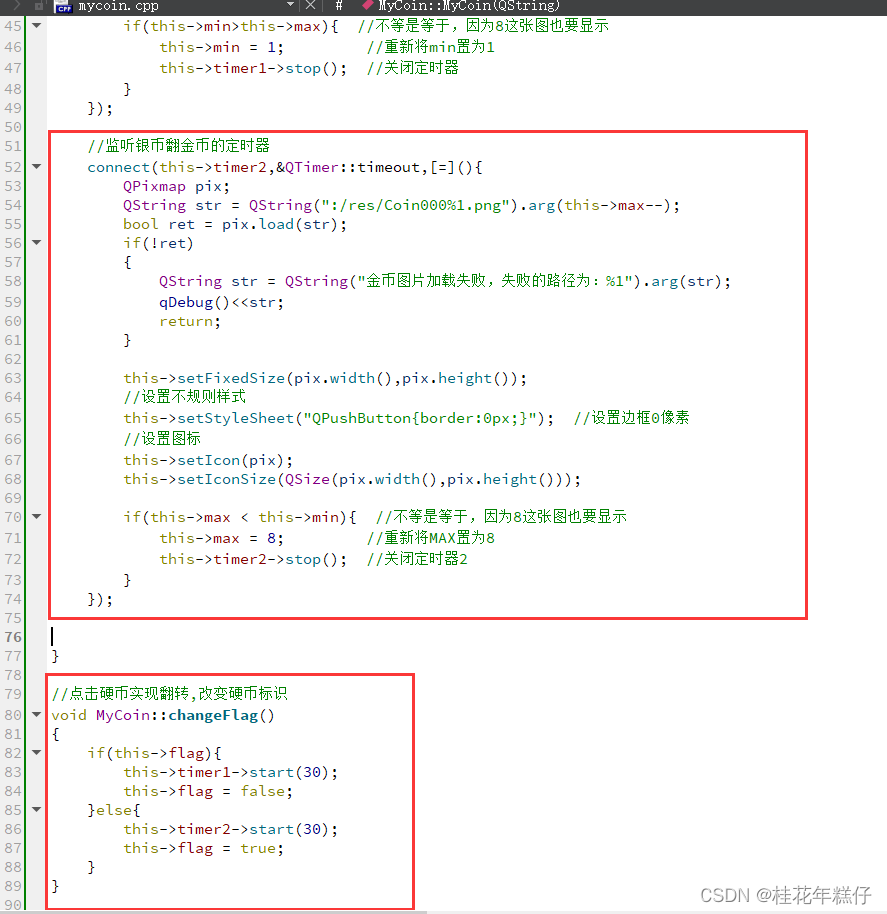887x914 pixels.
Task: Click 'this->min = 1;' on line 46
Action: 221,47
